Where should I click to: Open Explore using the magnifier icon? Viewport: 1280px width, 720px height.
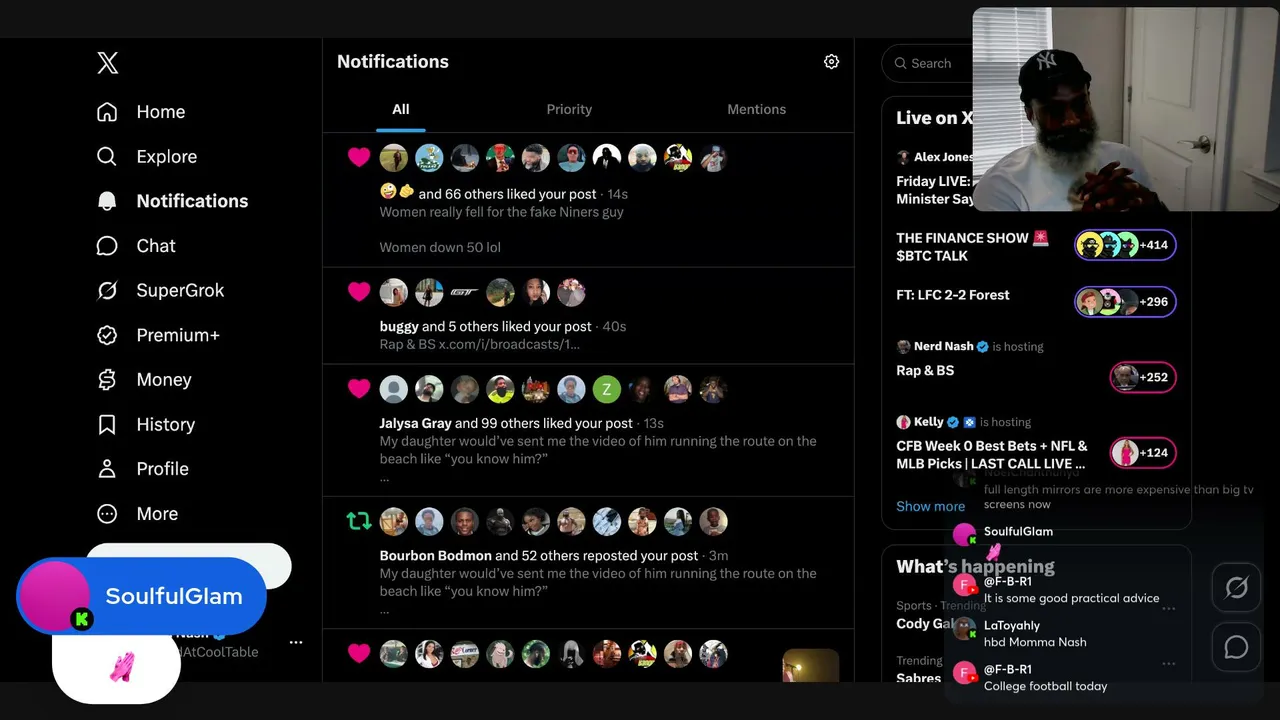pyautogui.click(x=107, y=156)
